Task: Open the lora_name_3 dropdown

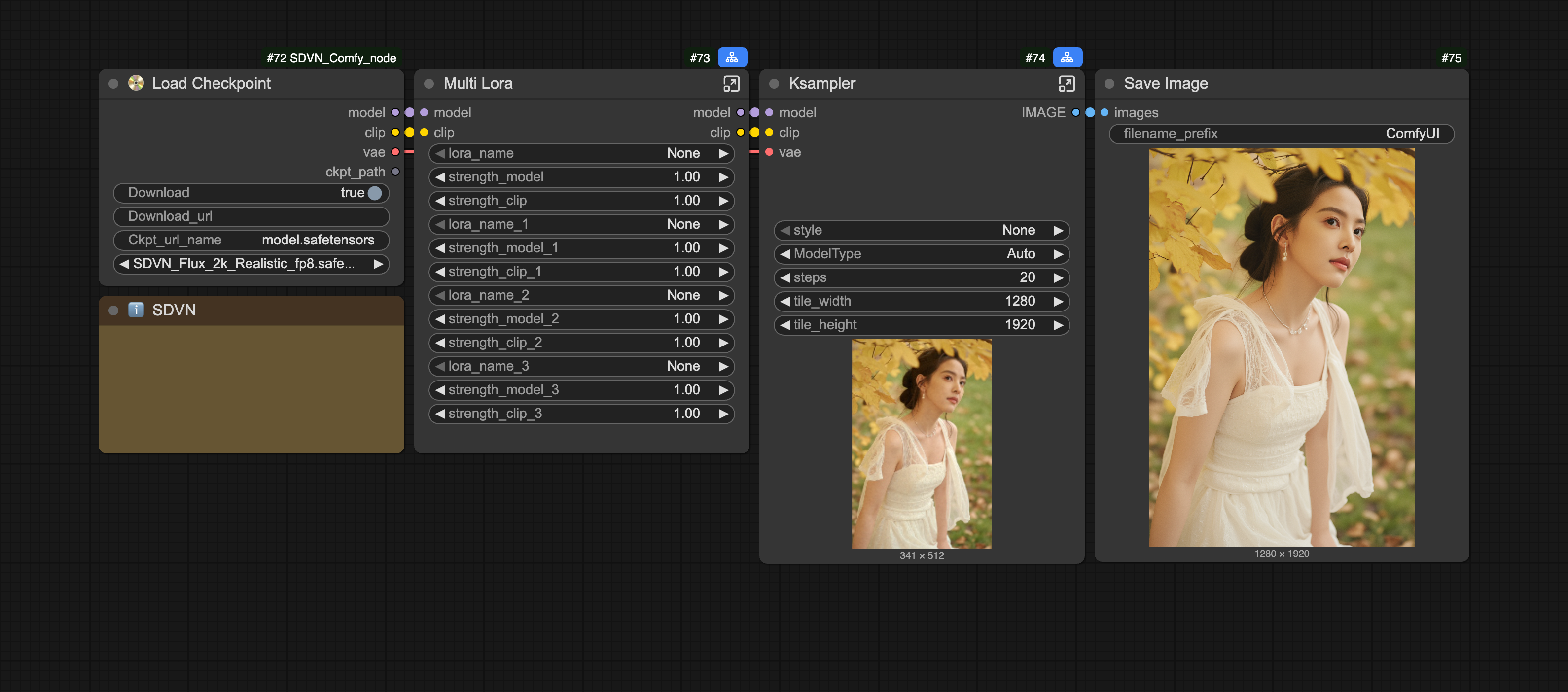Action: pyautogui.click(x=581, y=366)
